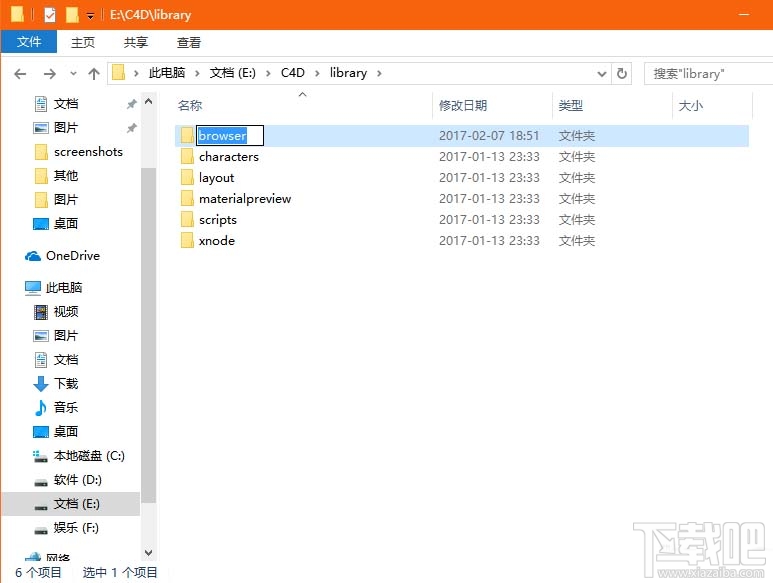Open the Customize Quick Access Toolbar dropdown
This screenshot has height=583, width=773.
[90, 16]
